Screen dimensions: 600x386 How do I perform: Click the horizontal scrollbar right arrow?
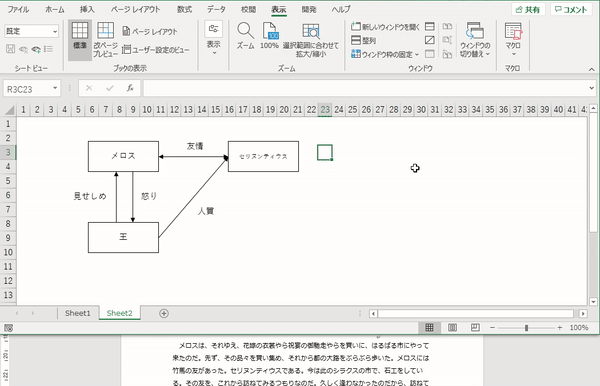pyautogui.click(x=583, y=314)
